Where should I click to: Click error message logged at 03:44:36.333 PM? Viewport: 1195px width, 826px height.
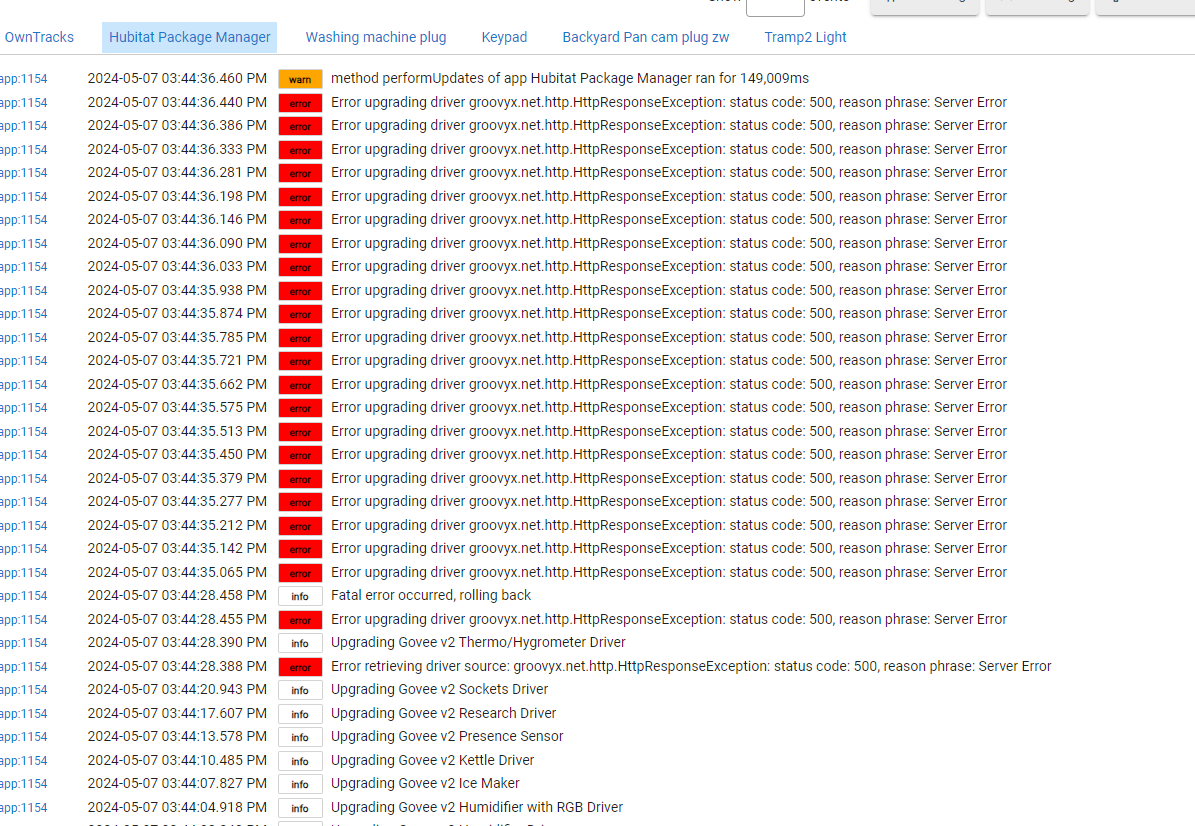click(x=668, y=149)
